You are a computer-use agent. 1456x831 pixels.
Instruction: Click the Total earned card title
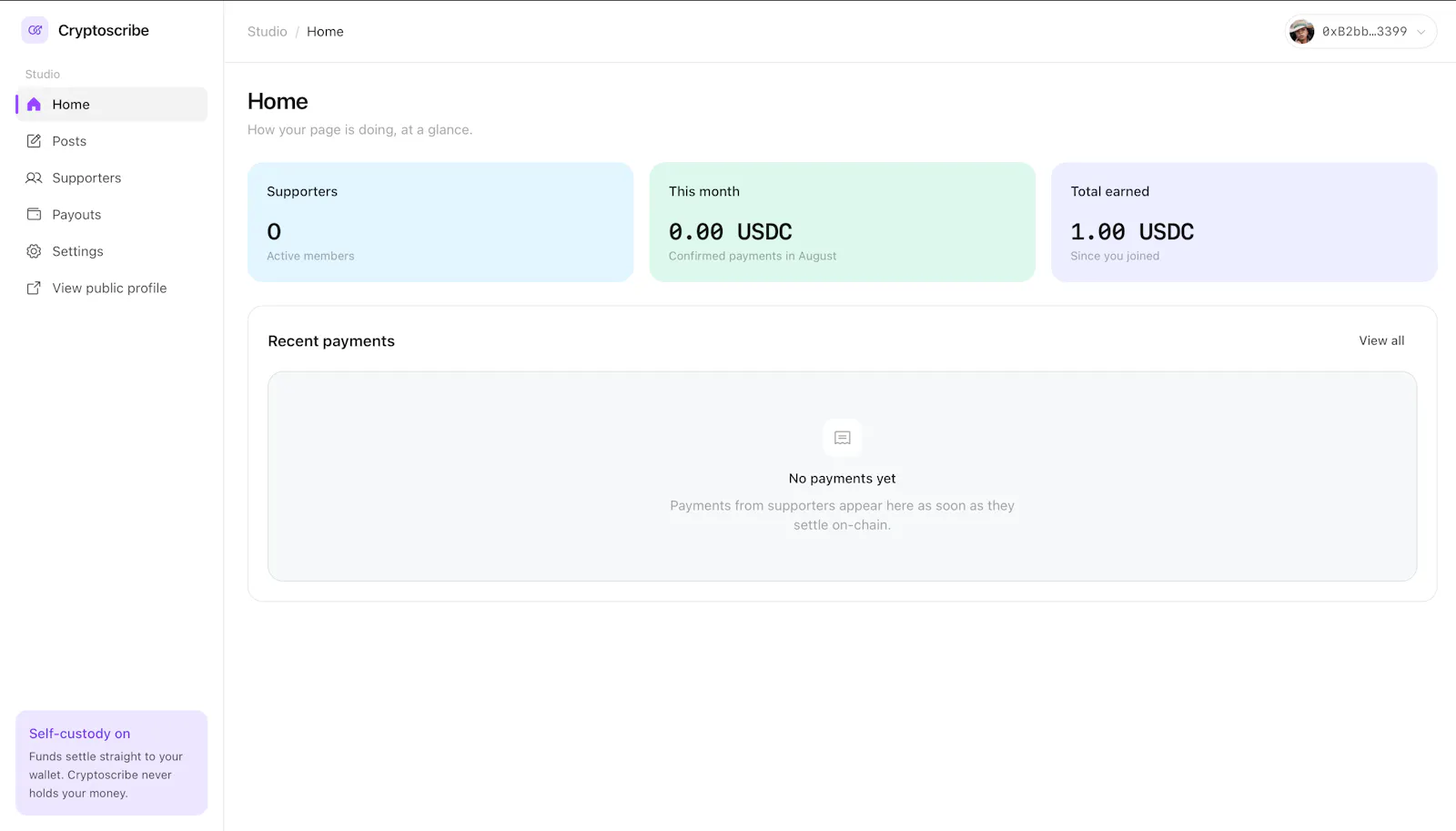coord(1109,191)
